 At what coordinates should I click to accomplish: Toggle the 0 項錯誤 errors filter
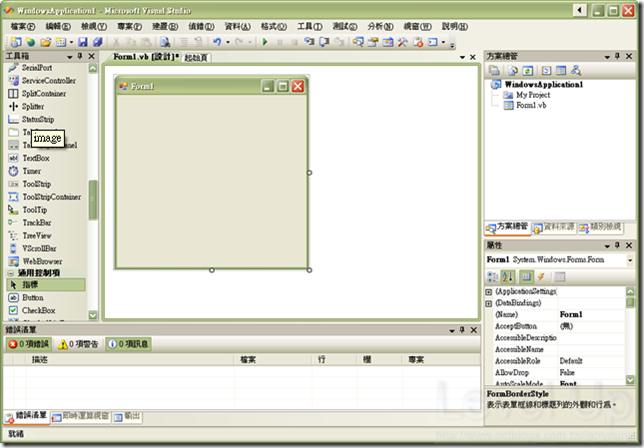29,344
